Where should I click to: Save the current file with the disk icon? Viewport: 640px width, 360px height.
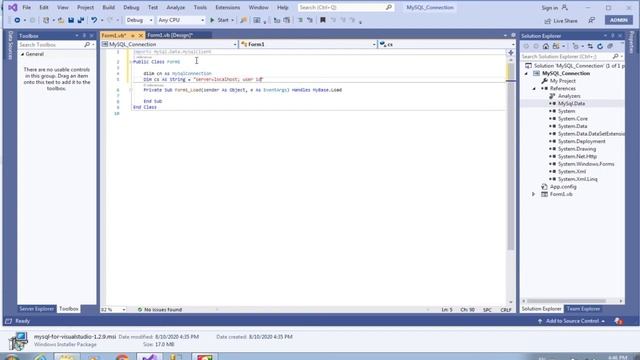point(71,20)
